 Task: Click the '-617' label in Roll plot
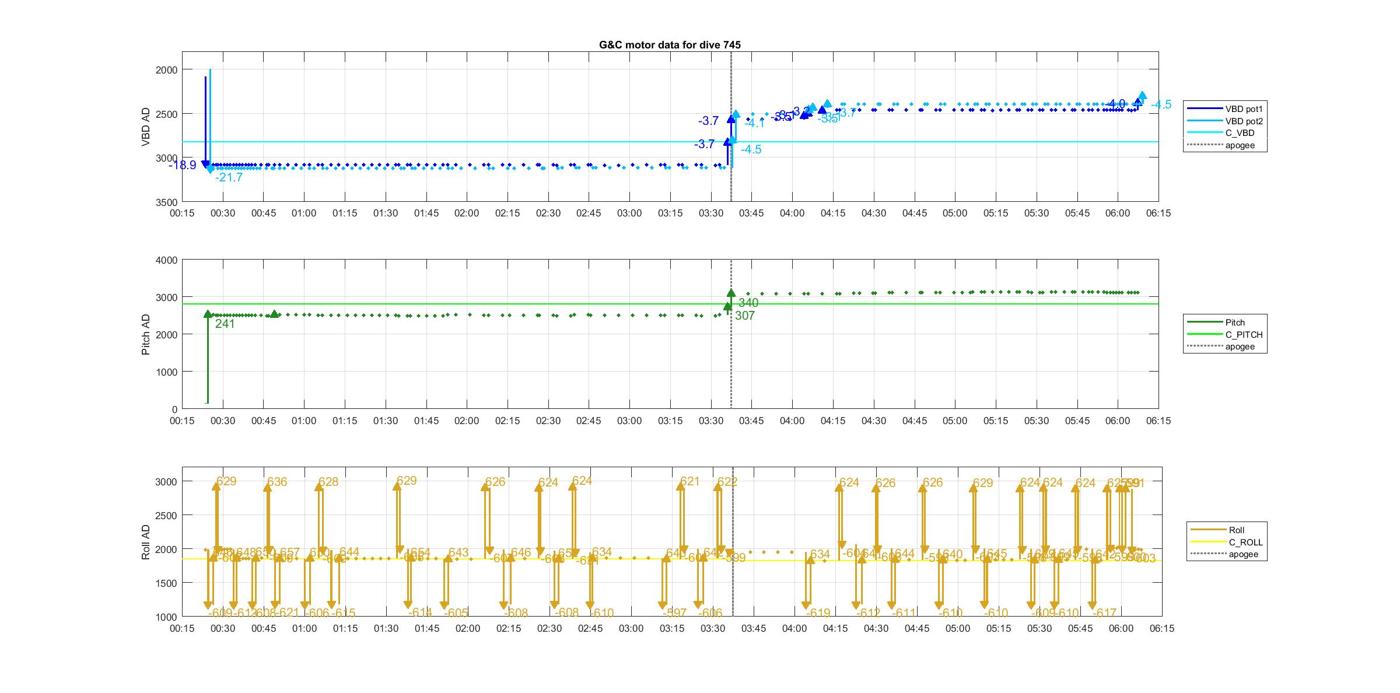1104,613
